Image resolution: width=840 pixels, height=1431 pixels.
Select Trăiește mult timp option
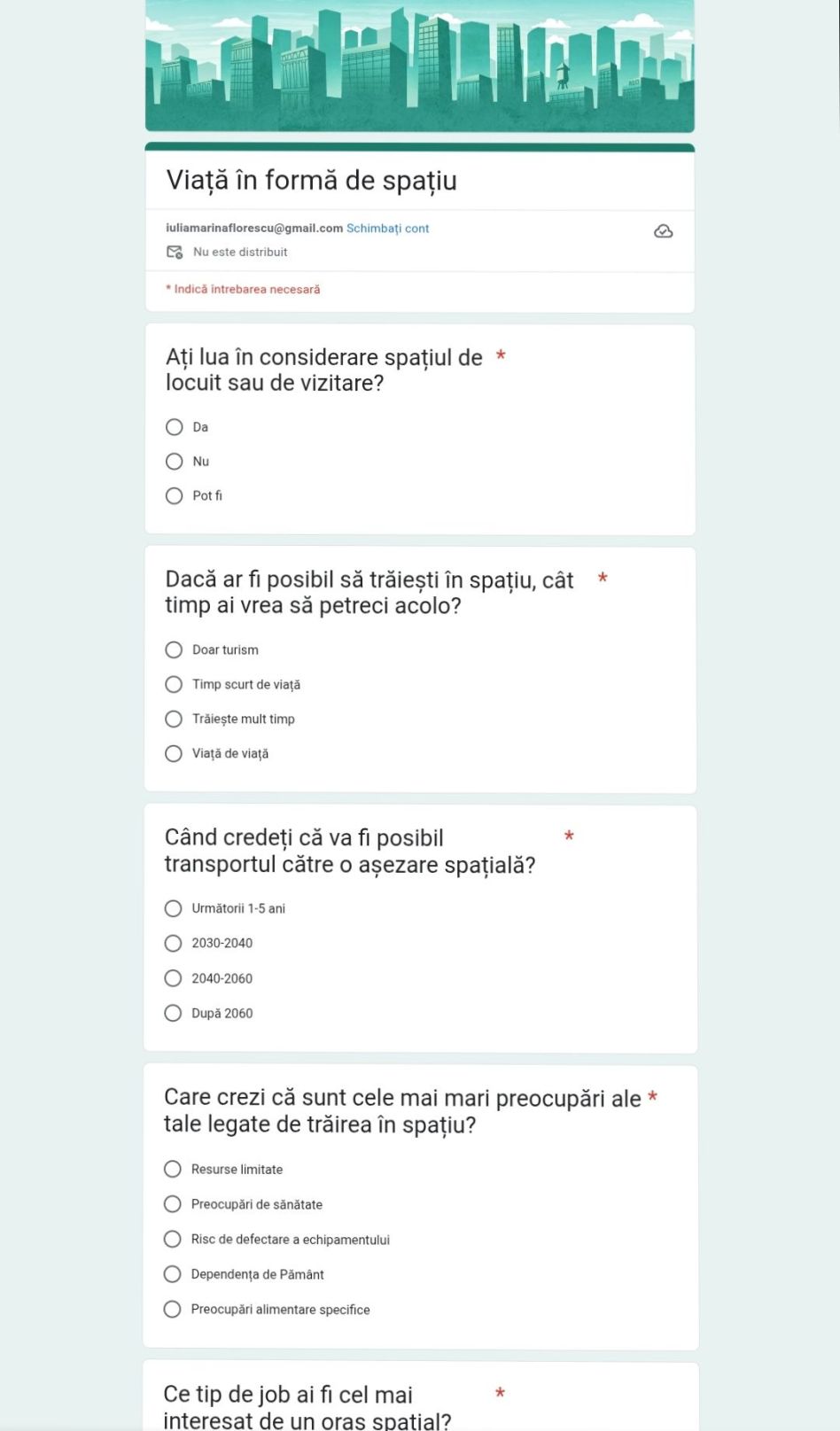click(174, 719)
